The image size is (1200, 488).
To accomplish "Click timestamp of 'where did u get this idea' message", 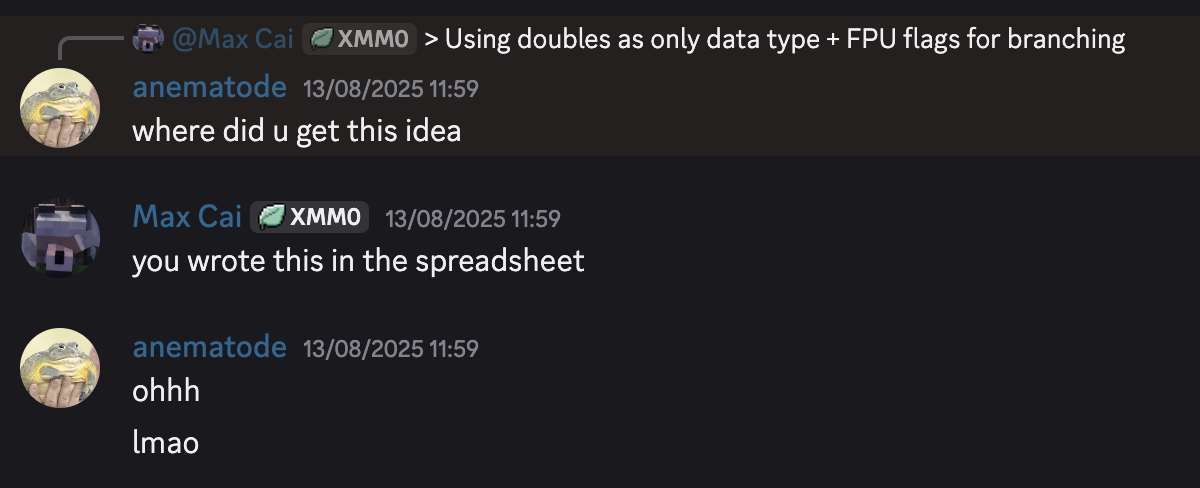I will pos(391,89).
